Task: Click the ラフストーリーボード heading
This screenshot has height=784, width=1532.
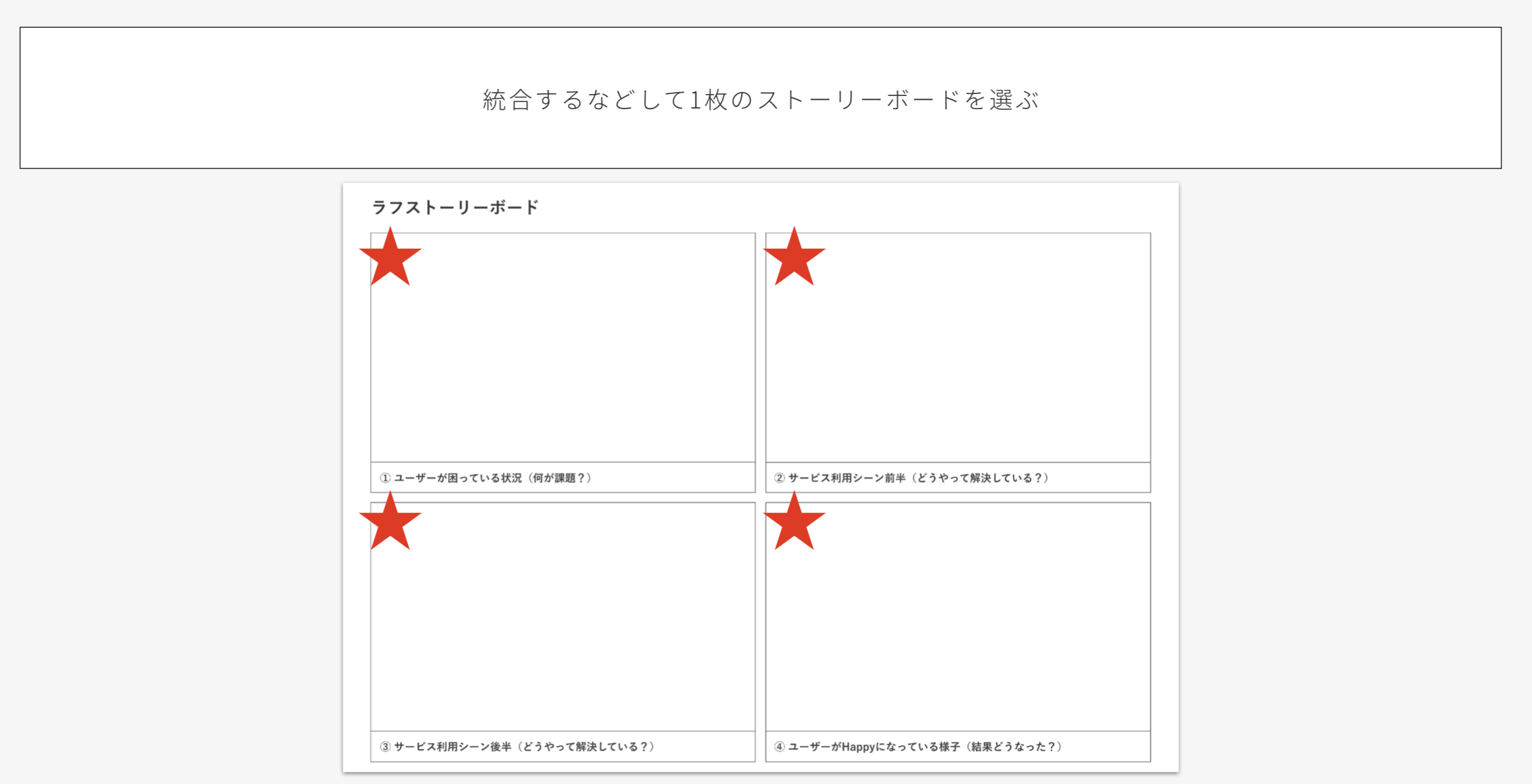Action: coord(455,208)
